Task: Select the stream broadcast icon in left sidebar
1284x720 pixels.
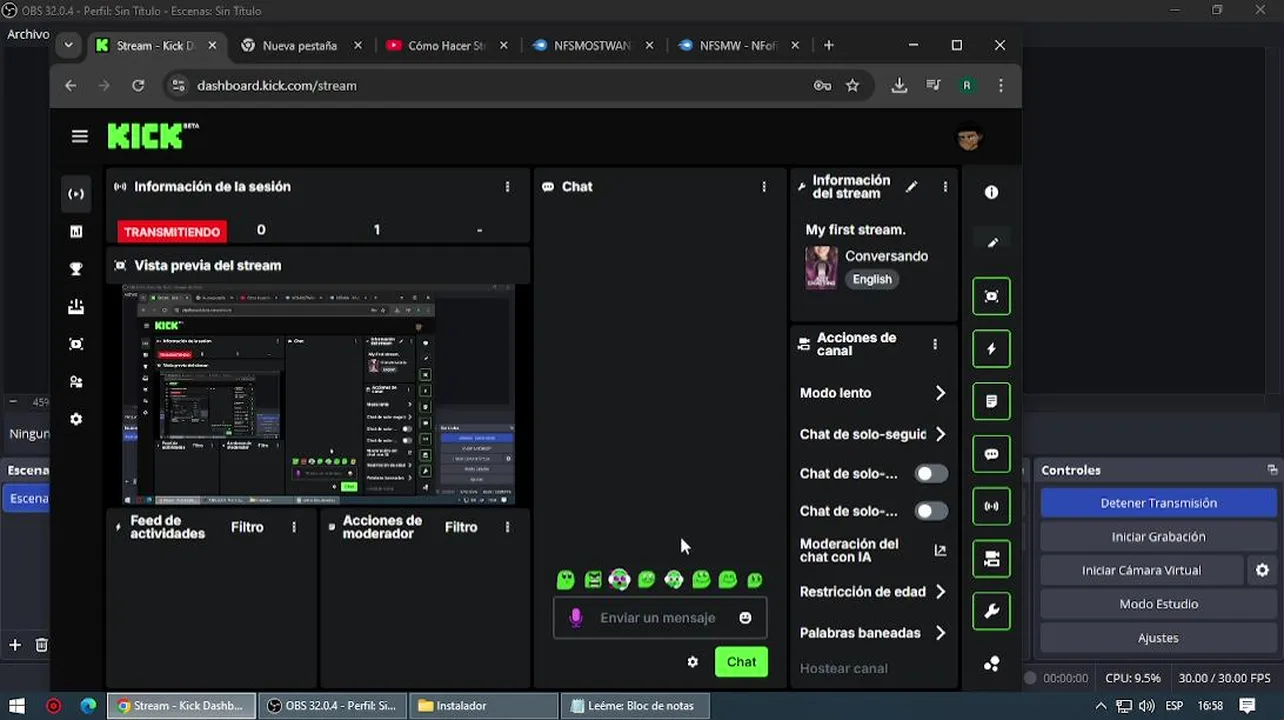Action: click(x=76, y=193)
